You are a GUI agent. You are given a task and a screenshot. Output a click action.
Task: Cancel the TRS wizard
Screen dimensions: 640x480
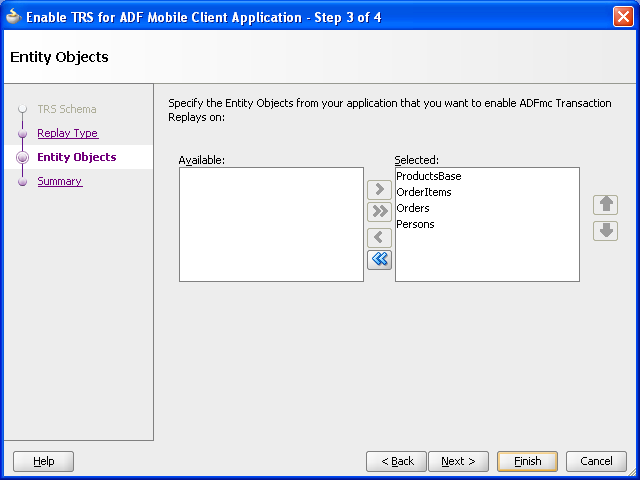[x=596, y=461]
